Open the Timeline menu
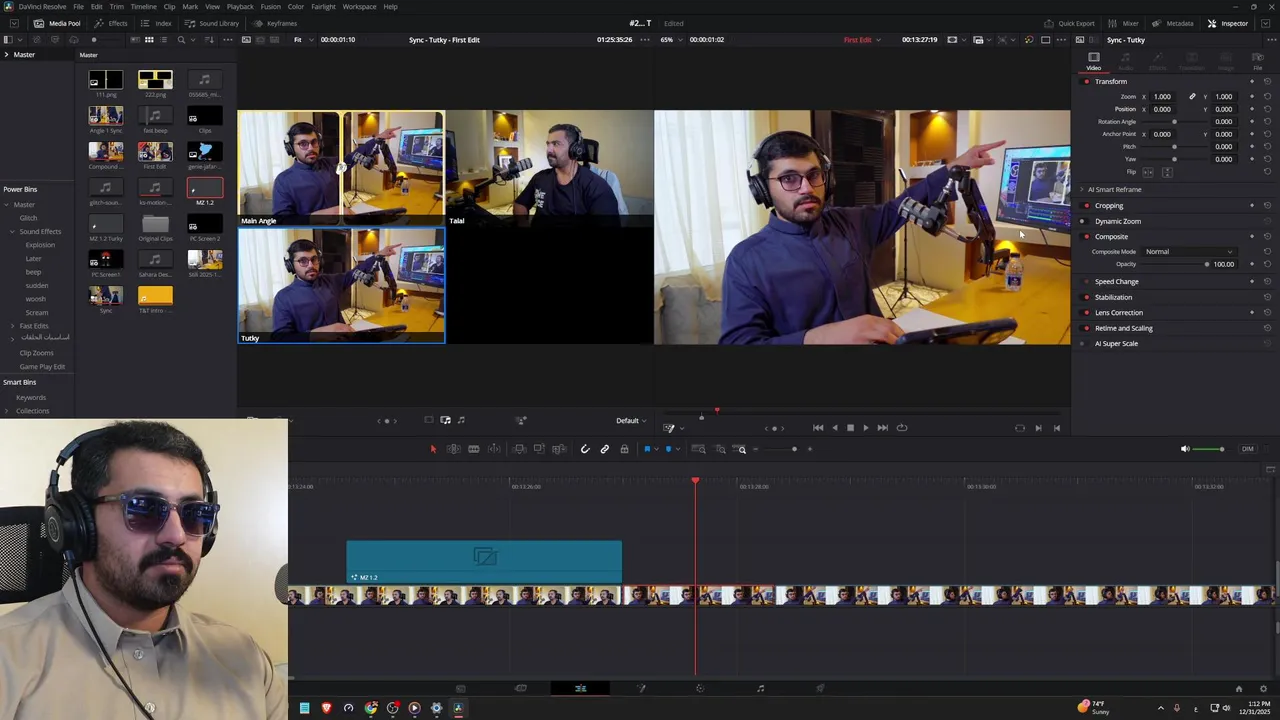 pyautogui.click(x=143, y=7)
